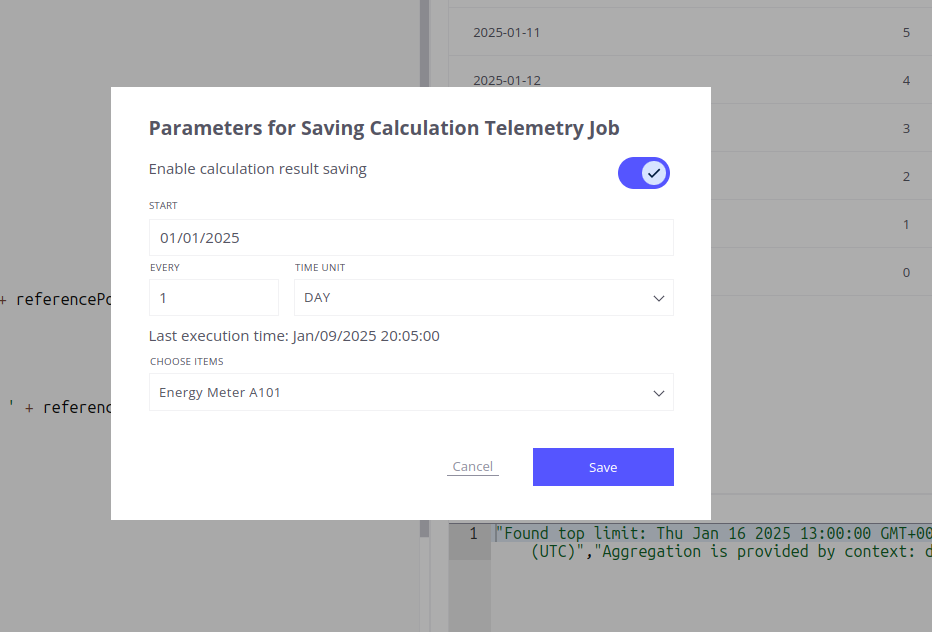Viewport: 932px width, 632px height.
Task: Select the 2025-01-11 table row
Action: (690, 33)
